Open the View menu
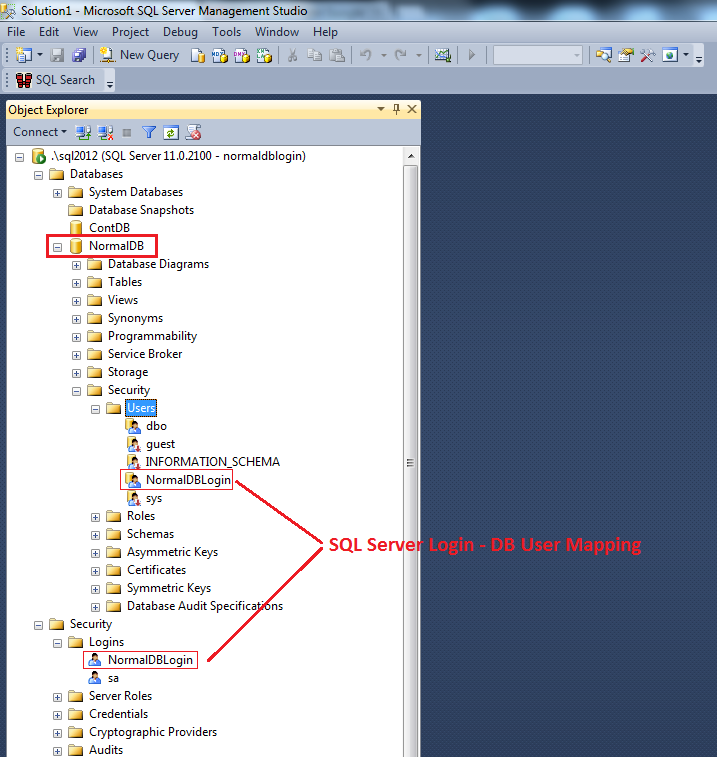717x757 pixels. [85, 32]
